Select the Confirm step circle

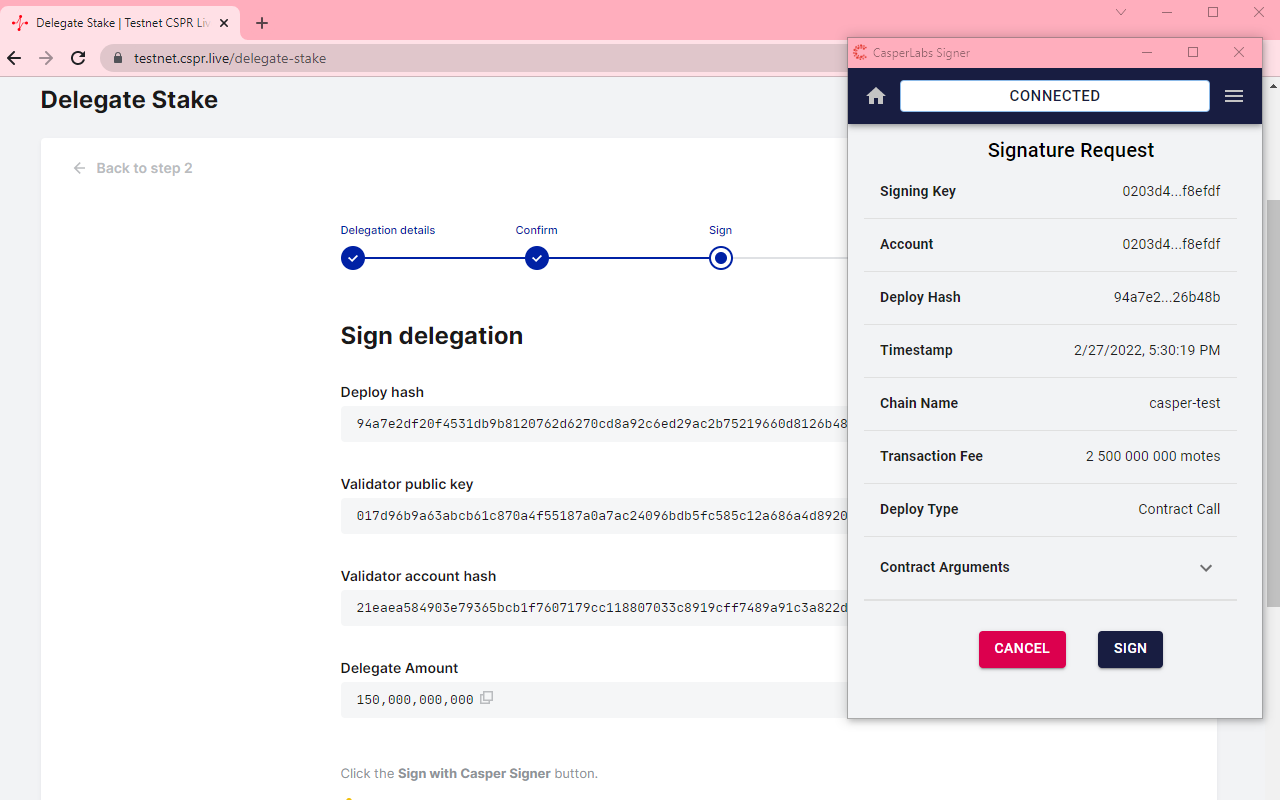tap(537, 258)
